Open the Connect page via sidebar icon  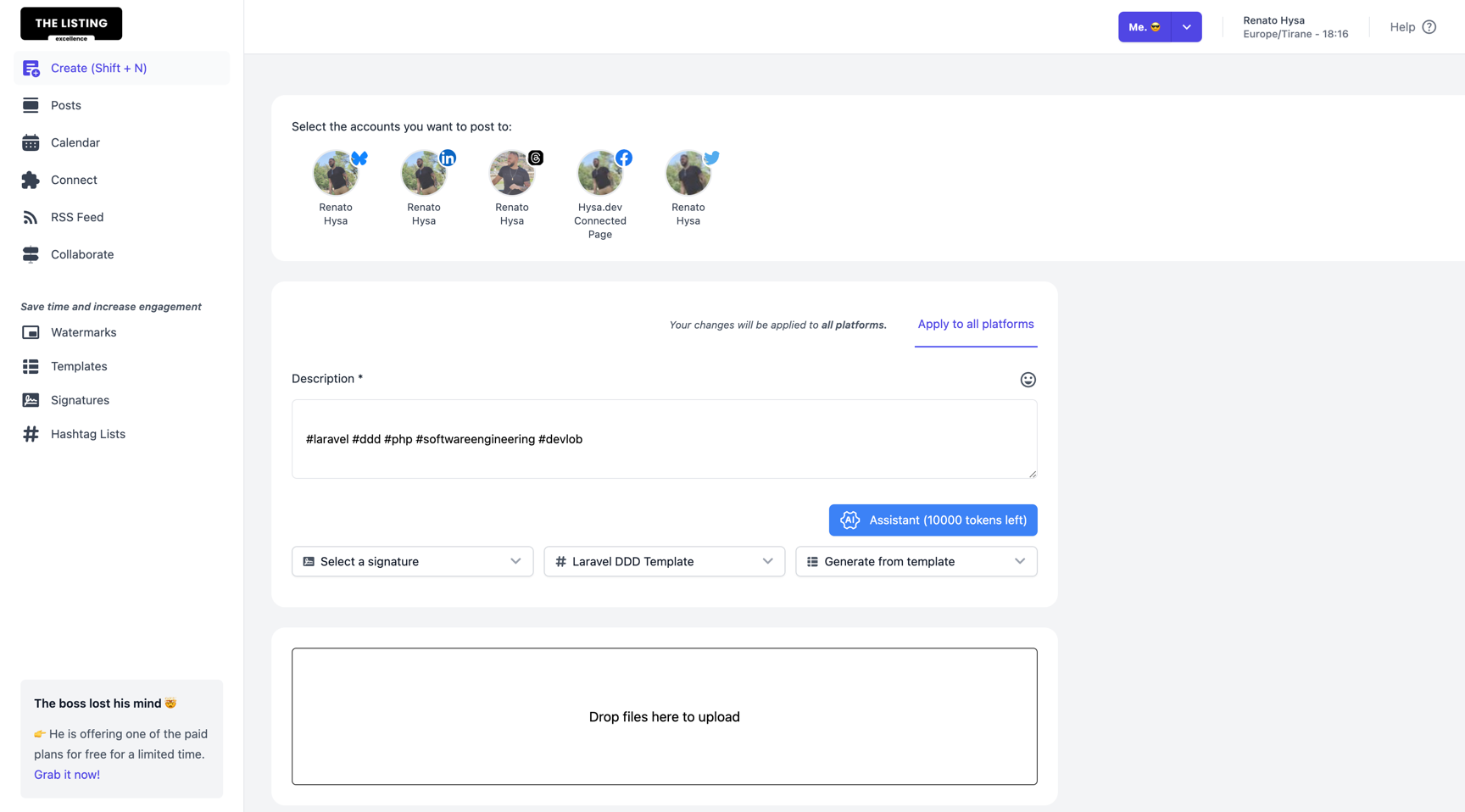[31, 180]
